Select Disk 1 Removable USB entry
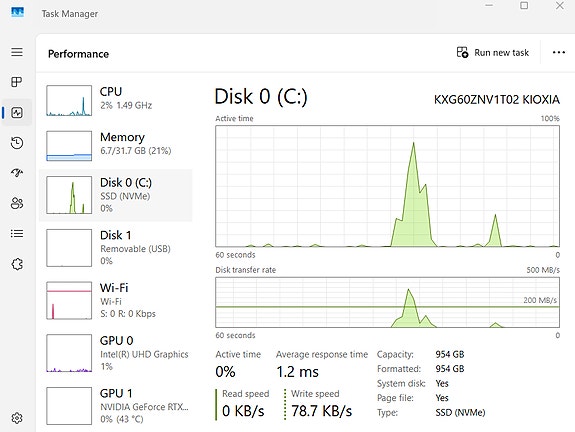 (116, 248)
